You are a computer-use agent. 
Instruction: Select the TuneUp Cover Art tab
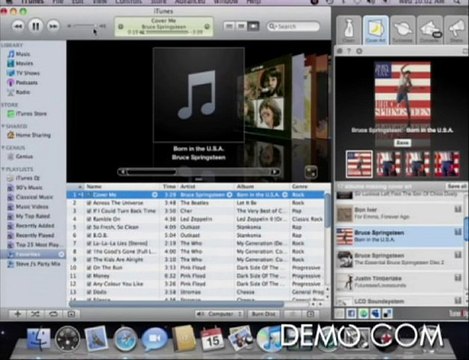coord(376,30)
